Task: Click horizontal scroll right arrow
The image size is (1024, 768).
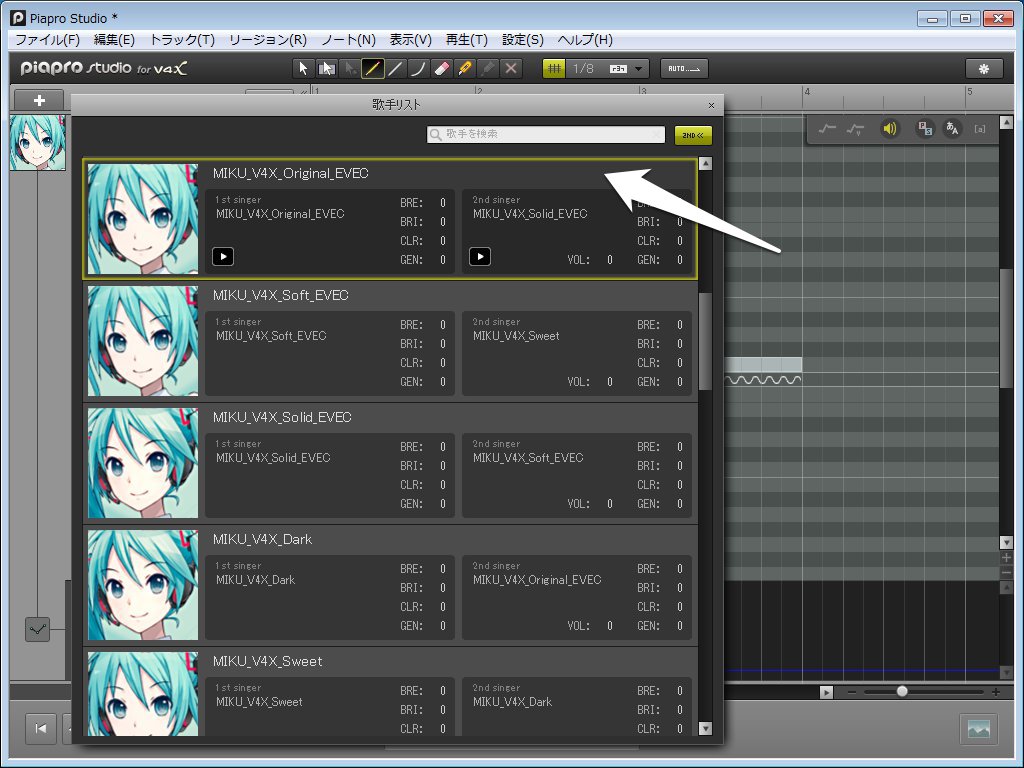Action: click(x=826, y=692)
